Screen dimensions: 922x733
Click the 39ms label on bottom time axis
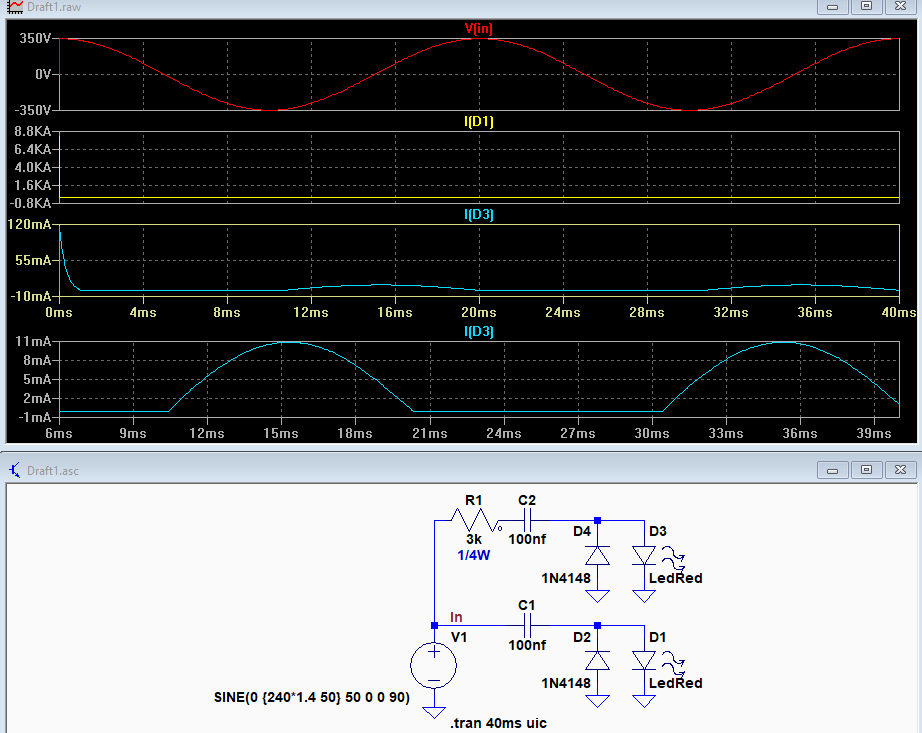pyautogui.click(x=874, y=433)
